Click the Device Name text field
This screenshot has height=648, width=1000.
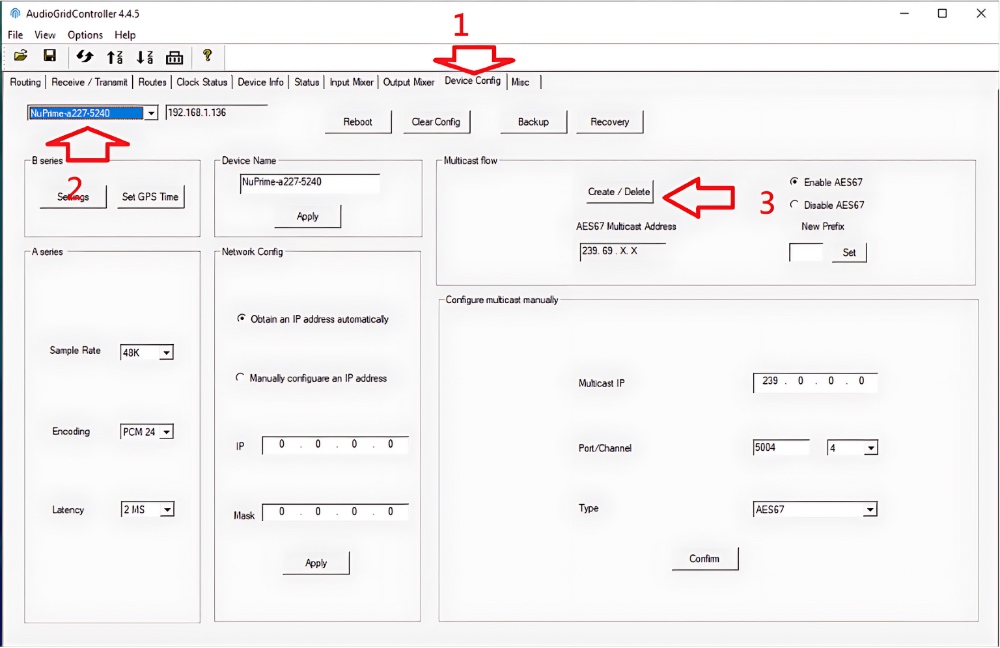(309, 183)
